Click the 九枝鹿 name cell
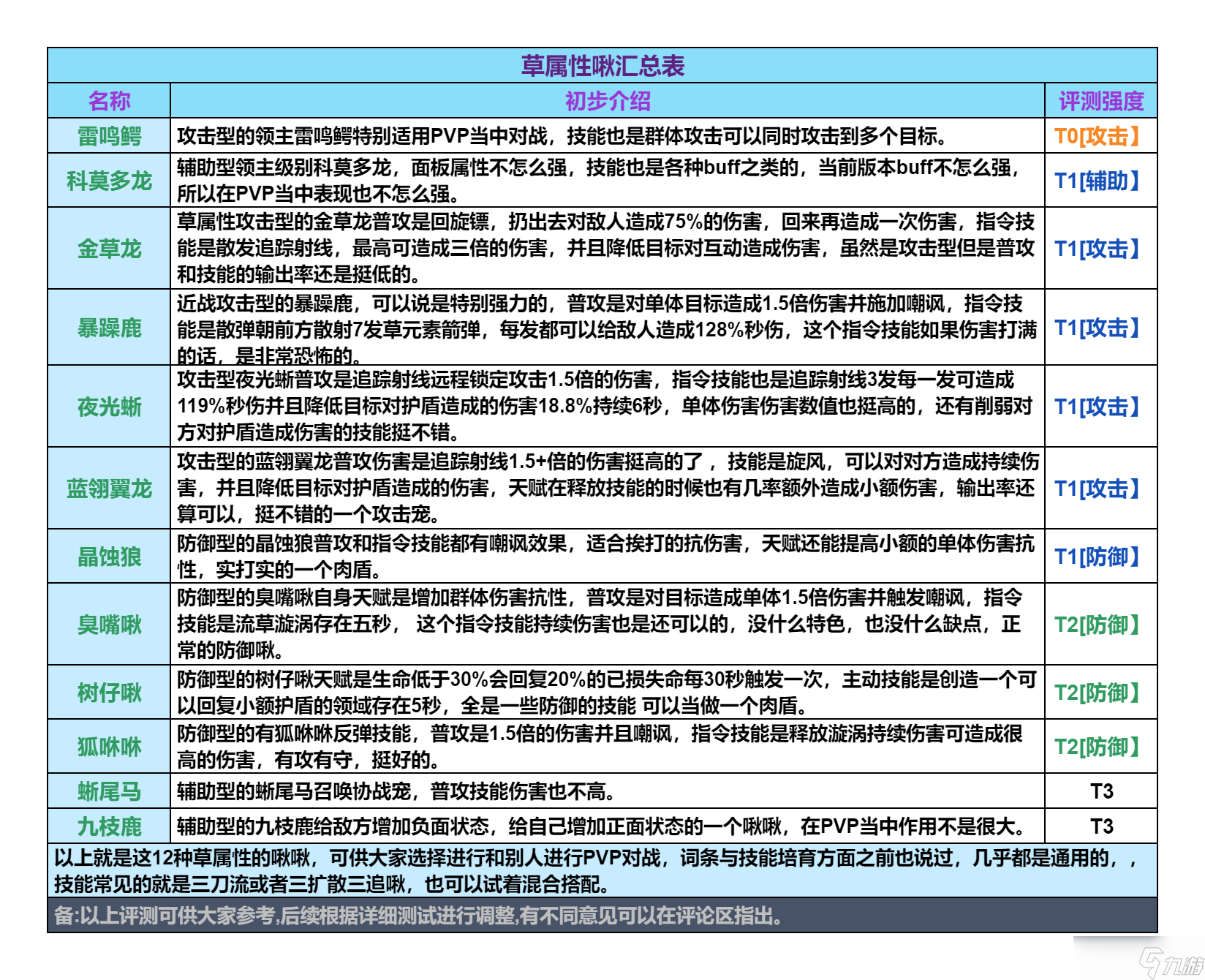The height and width of the screenshot is (980, 1205). [x=109, y=826]
